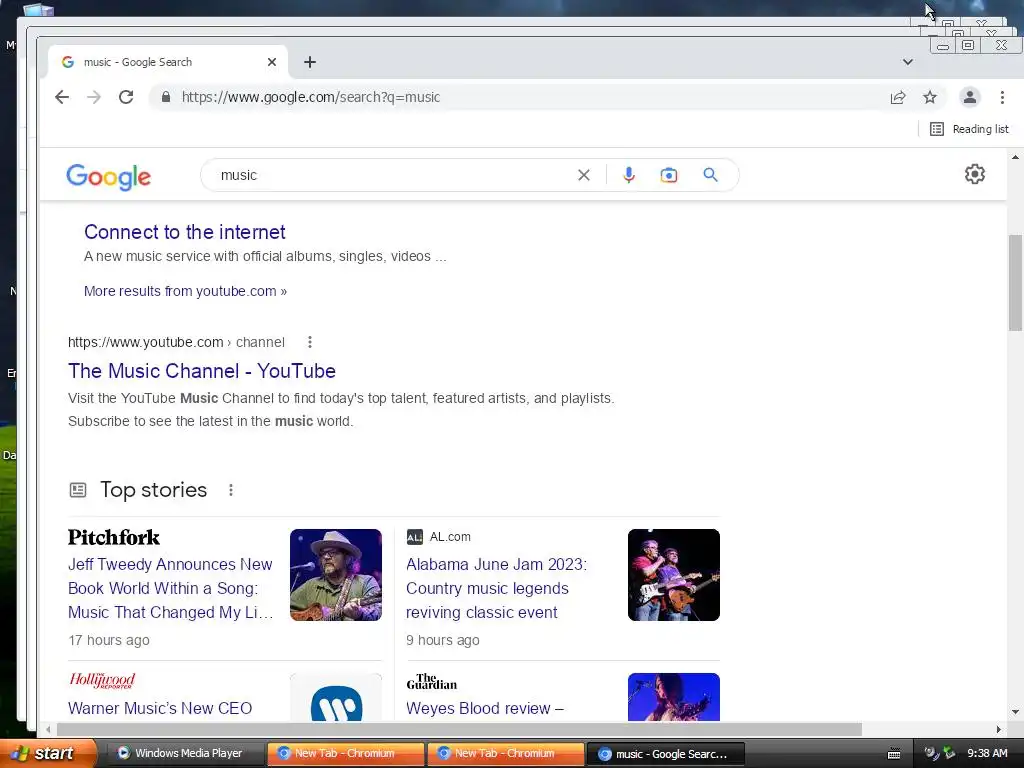The height and width of the screenshot is (768, 1024).
Task: Switch to first New Tab - Chromium taskbar item
Action: [345, 753]
